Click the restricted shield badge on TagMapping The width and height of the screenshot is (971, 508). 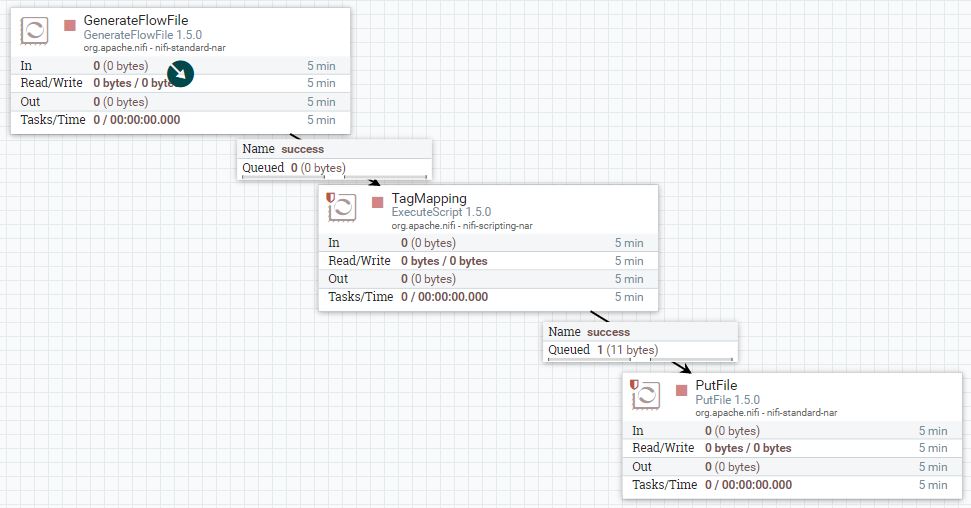click(x=330, y=197)
